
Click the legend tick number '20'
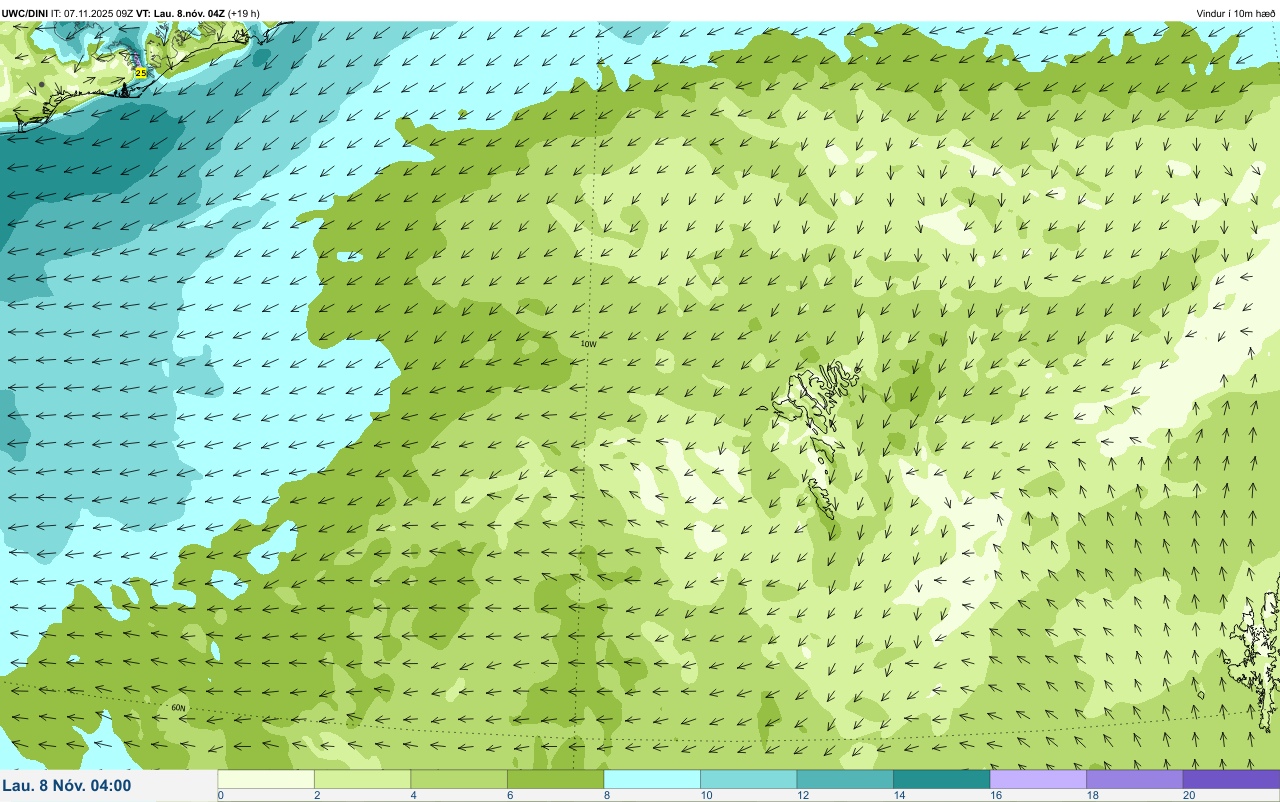pyautogui.click(x=1189, y=795)
